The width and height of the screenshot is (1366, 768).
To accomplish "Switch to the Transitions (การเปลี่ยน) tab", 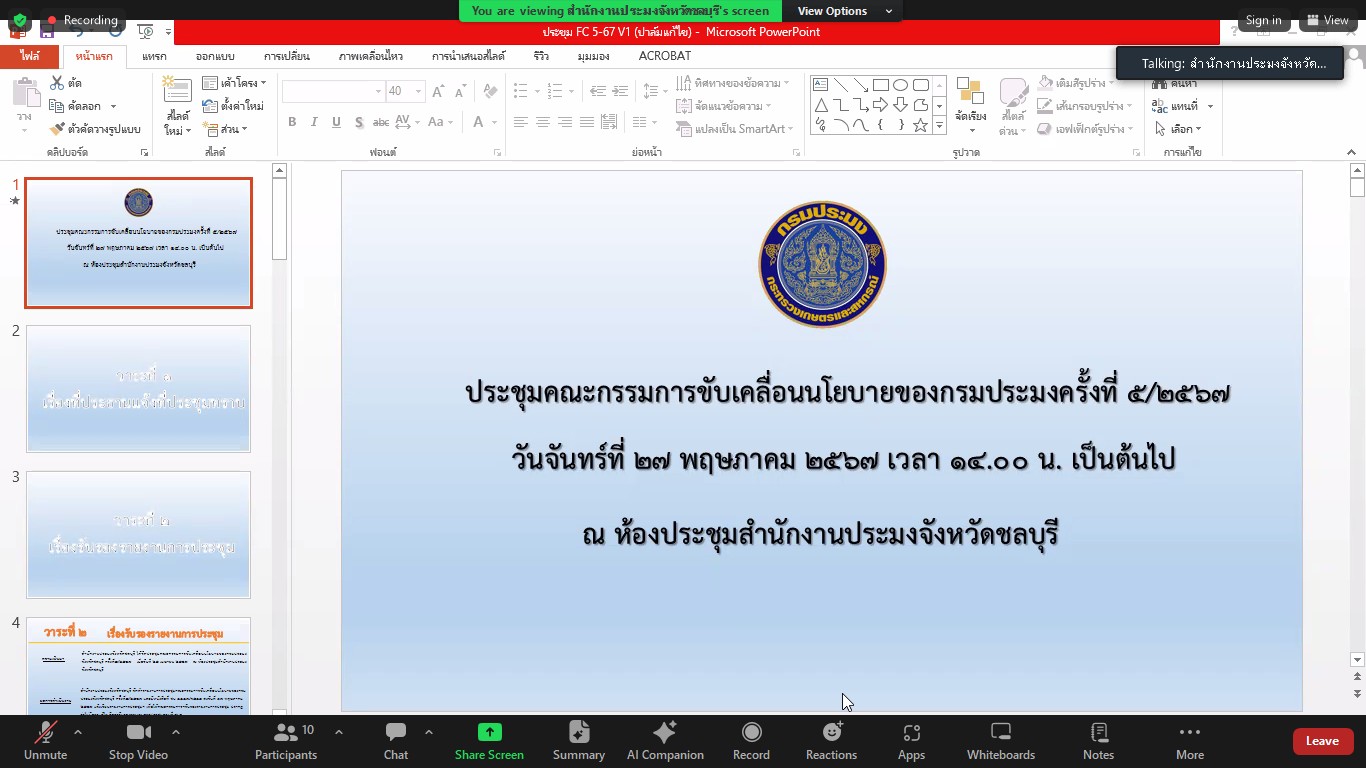I will (x=287, y=57).
